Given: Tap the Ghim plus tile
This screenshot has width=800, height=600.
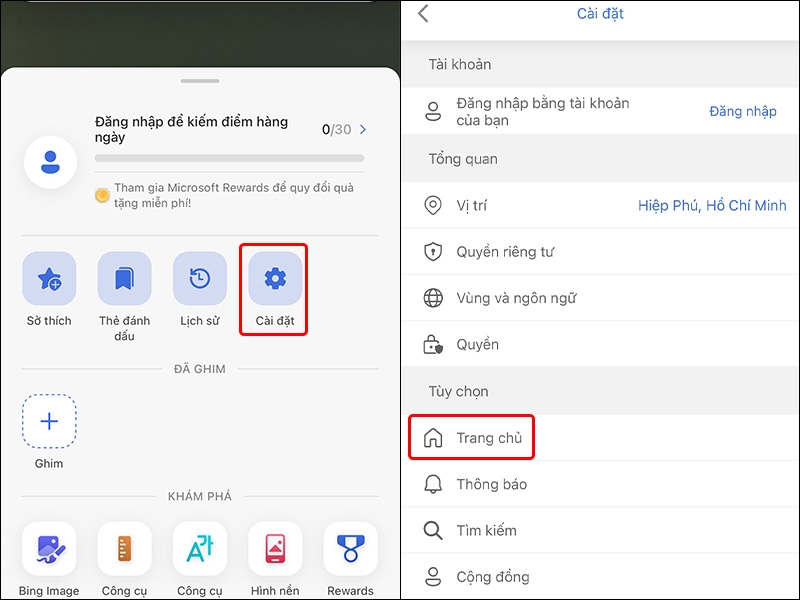Looking at the screenshot, I should (x=49, y=421).
